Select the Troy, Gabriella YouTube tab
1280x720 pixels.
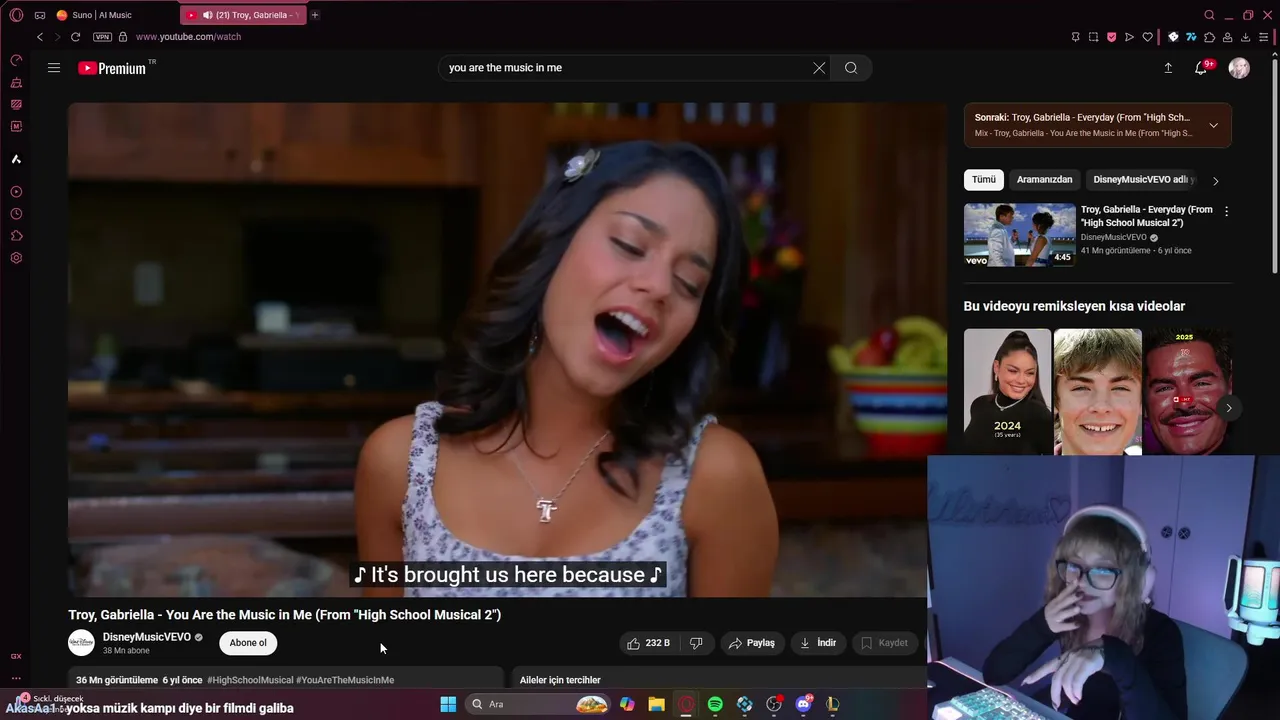pyautogui.click(x=243, y=15)
